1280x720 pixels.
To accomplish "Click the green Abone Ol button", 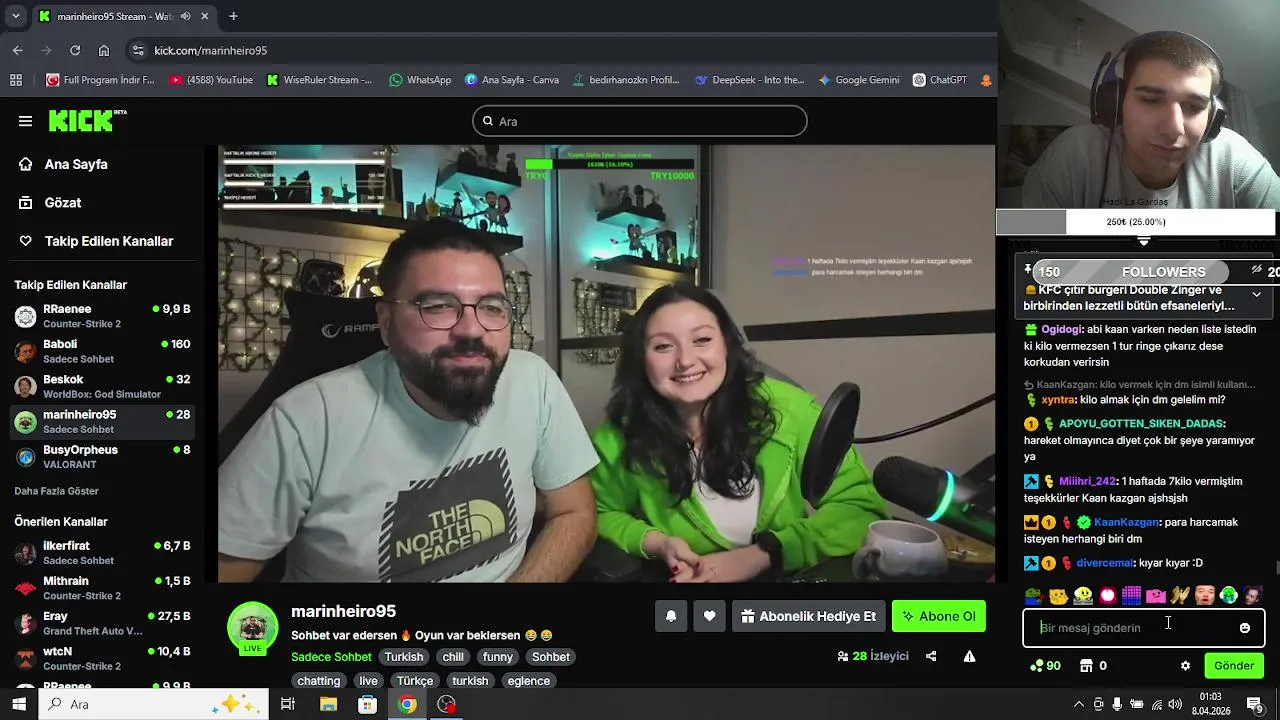I will point(939,616).
